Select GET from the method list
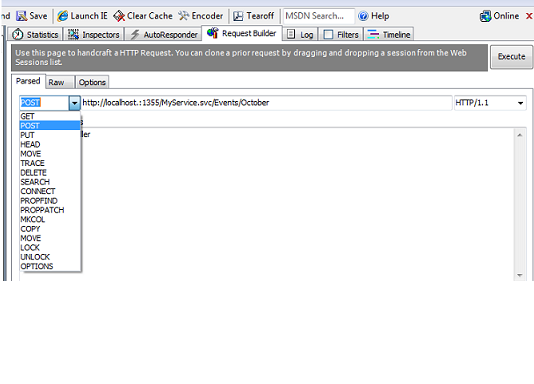 click(x=50, y=116)
